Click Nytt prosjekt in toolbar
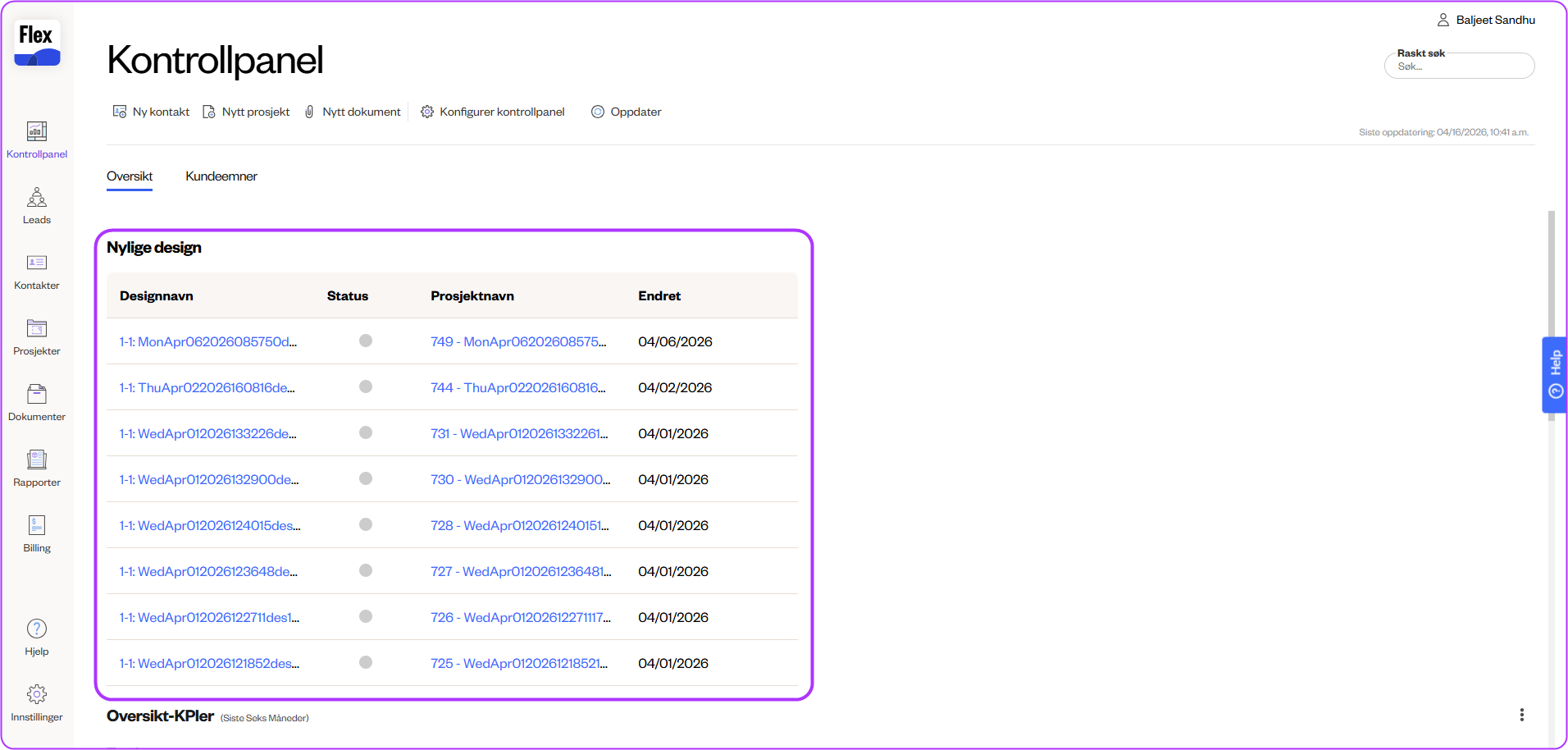This screenshot has width=1568, height=750. [x=247, y=112]
